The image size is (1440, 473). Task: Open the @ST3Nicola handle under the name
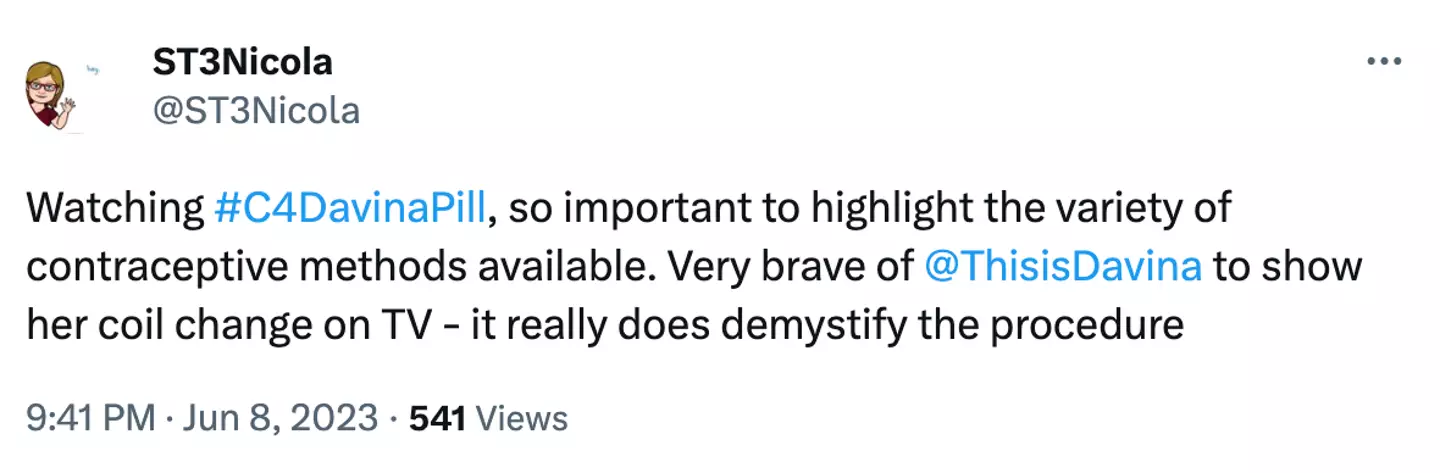[x=255, y=110]
